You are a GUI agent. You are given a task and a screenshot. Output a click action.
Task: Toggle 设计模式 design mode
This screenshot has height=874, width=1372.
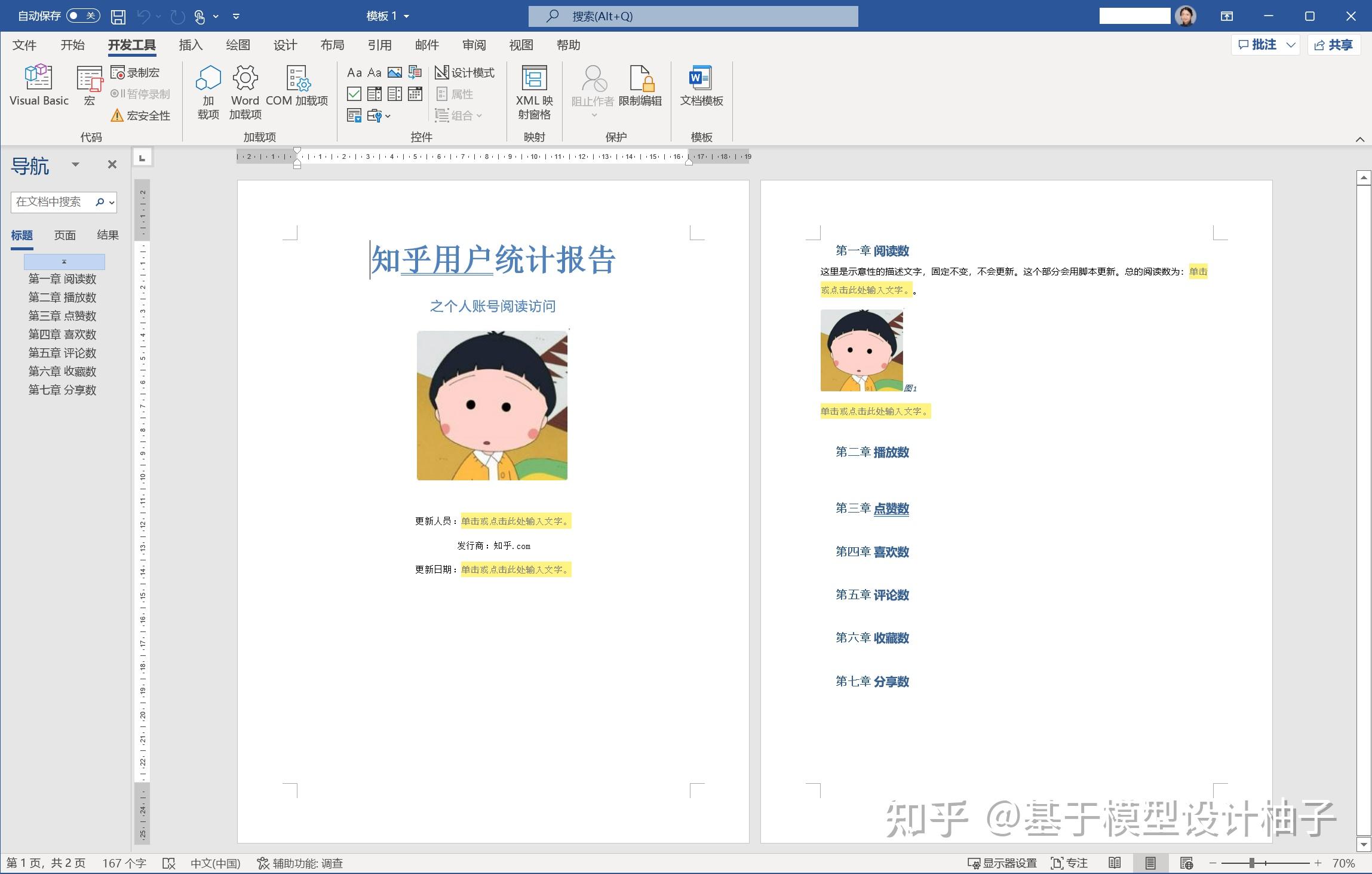(x=465, y=73)
